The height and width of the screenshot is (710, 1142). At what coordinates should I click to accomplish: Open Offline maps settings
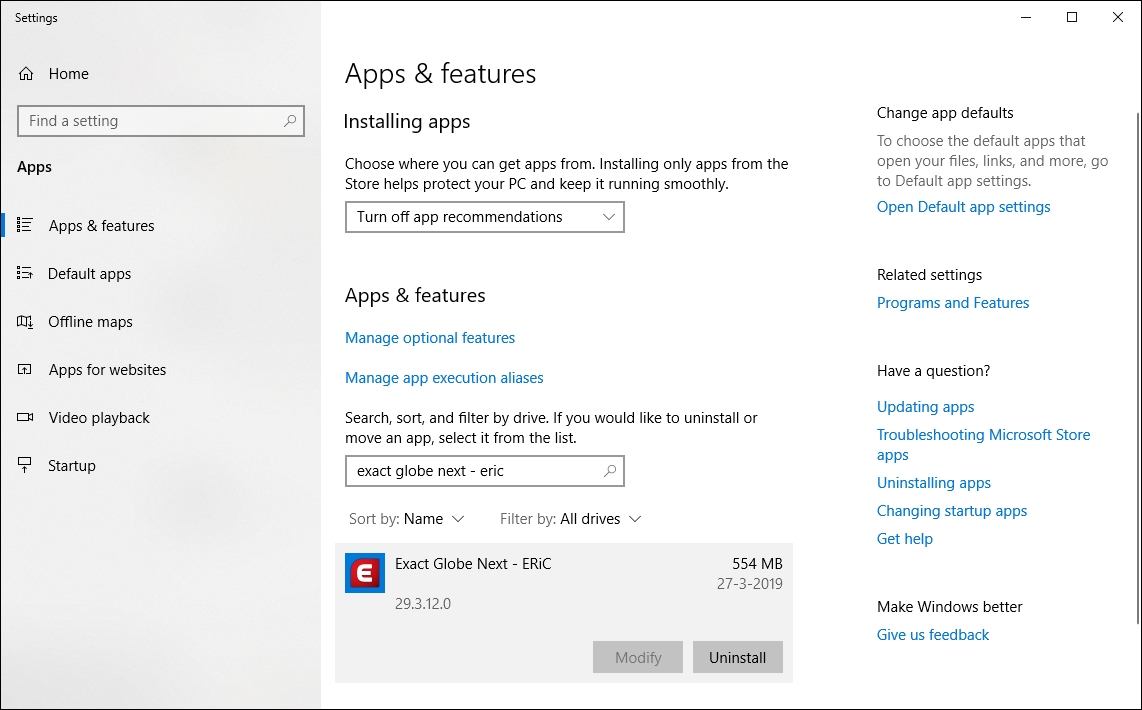point(90,322)
